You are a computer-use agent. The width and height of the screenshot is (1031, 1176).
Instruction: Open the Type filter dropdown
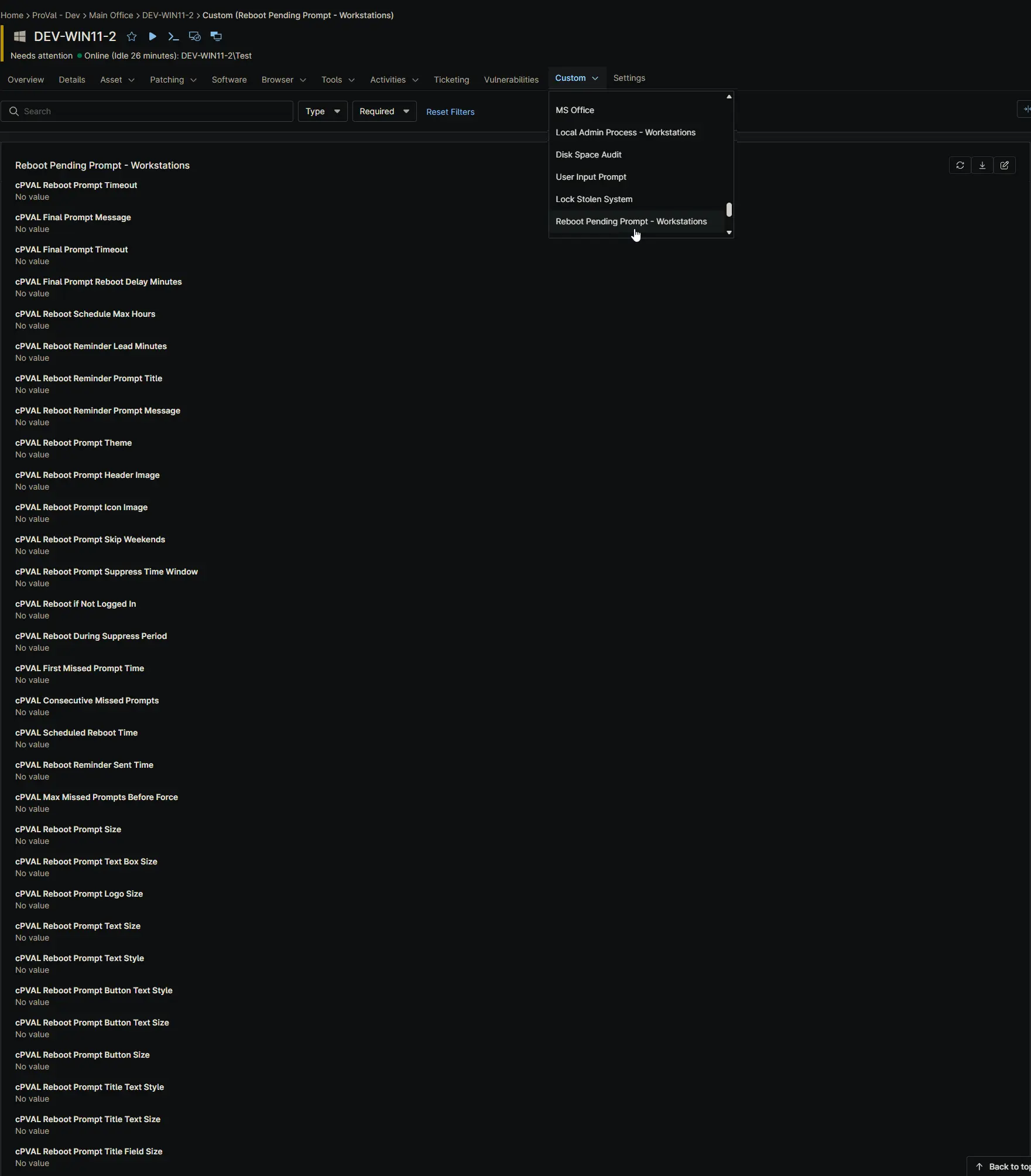point(323,111)
